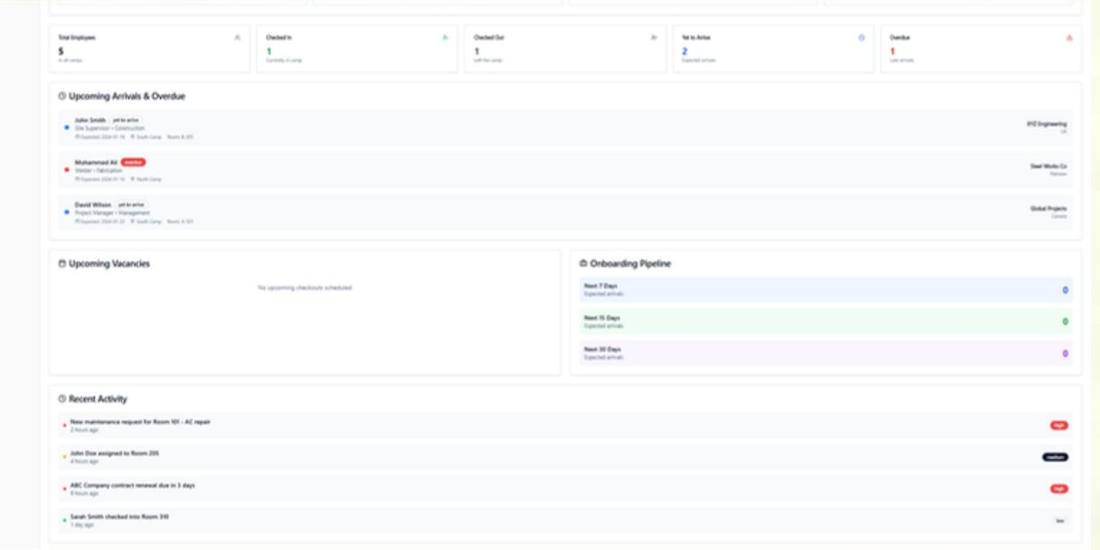1100x550 pixels.
Task: Click the people icon on Total Employees card
Action: [237, 38]
